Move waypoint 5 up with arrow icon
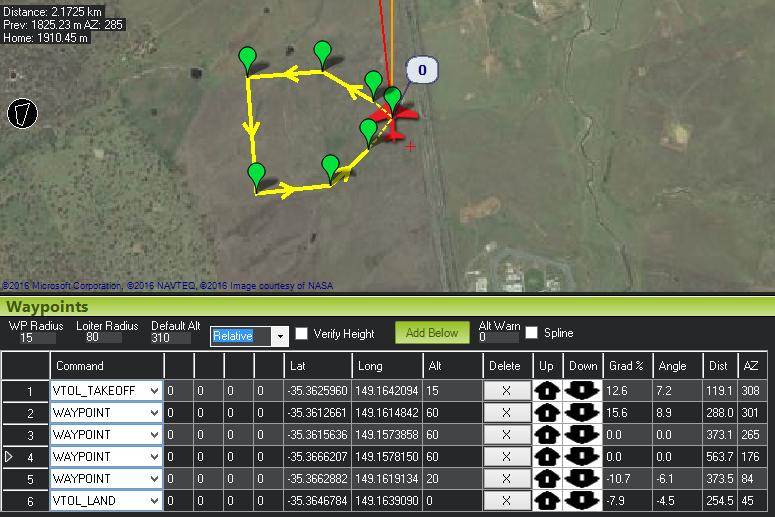This screenshot has height=517, width=775. tap(547, 479)
